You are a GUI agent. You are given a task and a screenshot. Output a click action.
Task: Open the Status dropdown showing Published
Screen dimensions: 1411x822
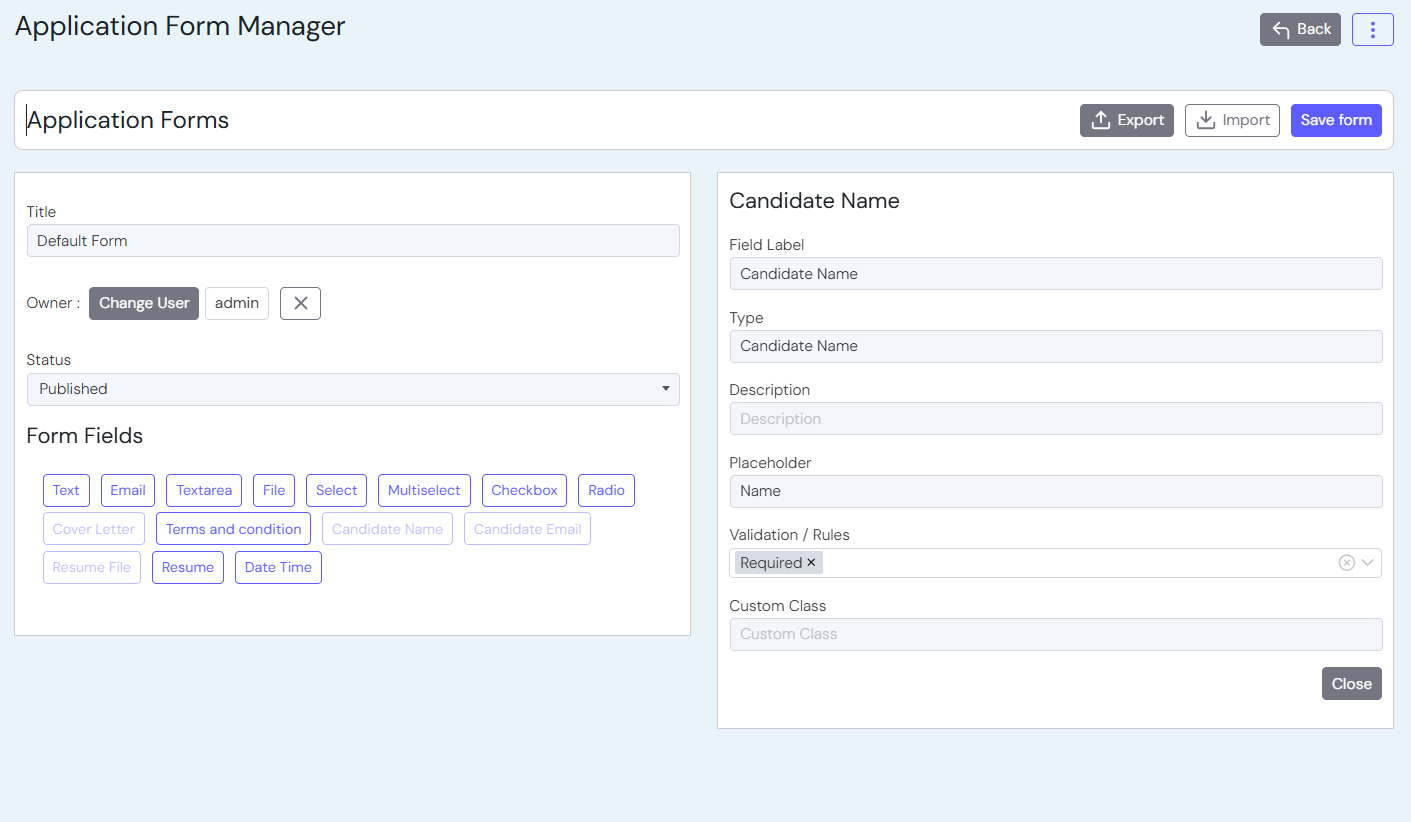tap(353, 389)
